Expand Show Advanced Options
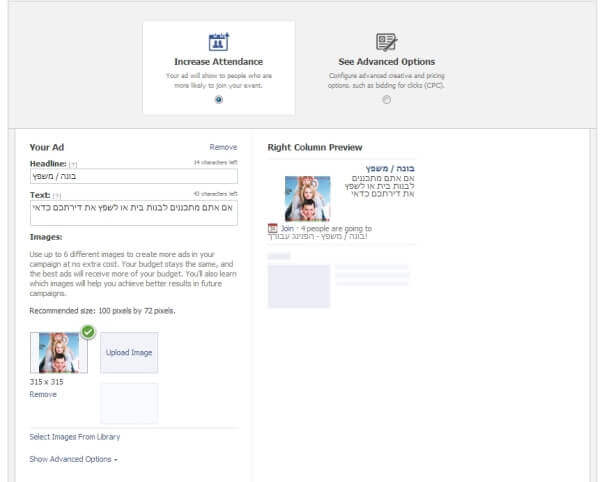This screenshot has height=482, width=600. click(74, 459)
